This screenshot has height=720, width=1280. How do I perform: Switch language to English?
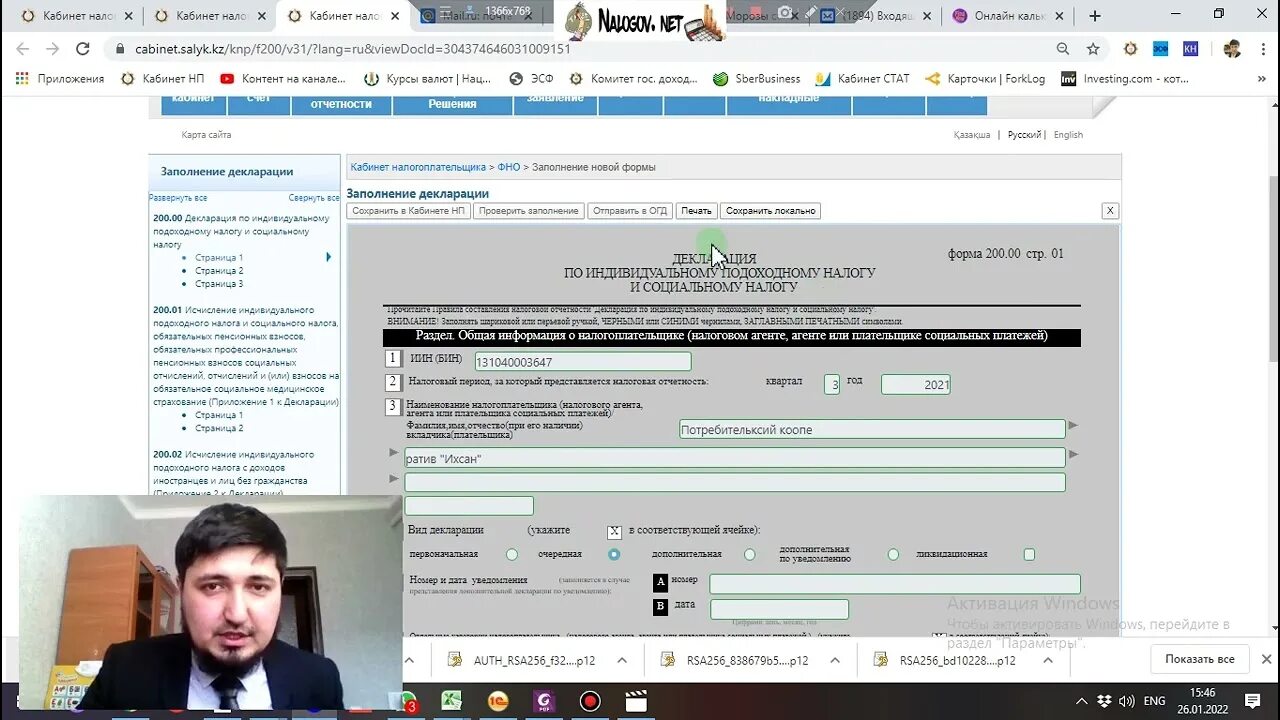1068,135
